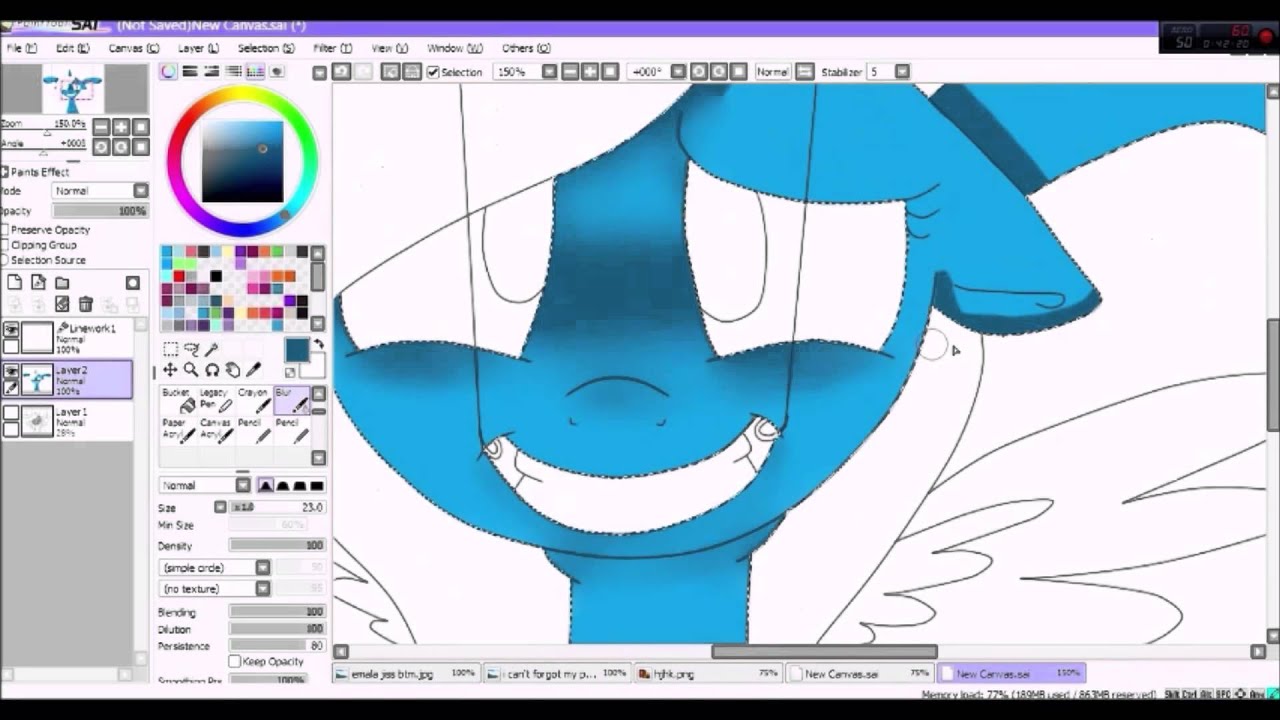Show the color wheel panel icon
The image size is (1280, 720).
click(168, 72)
